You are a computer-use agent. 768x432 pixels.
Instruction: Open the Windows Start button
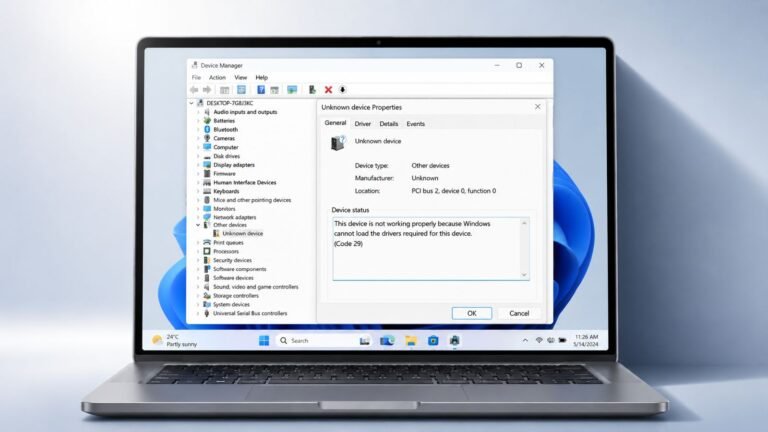point(264,340)
